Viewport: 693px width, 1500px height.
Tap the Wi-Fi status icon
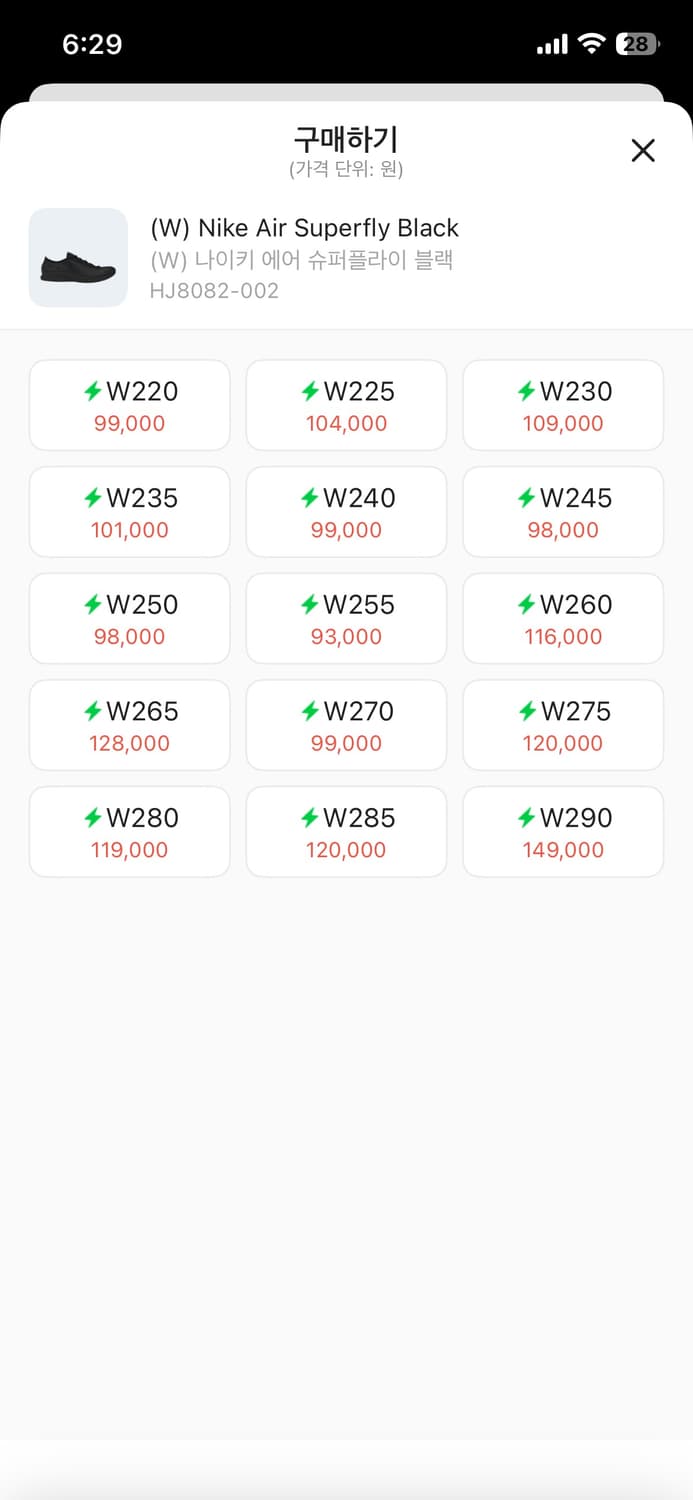592,44
